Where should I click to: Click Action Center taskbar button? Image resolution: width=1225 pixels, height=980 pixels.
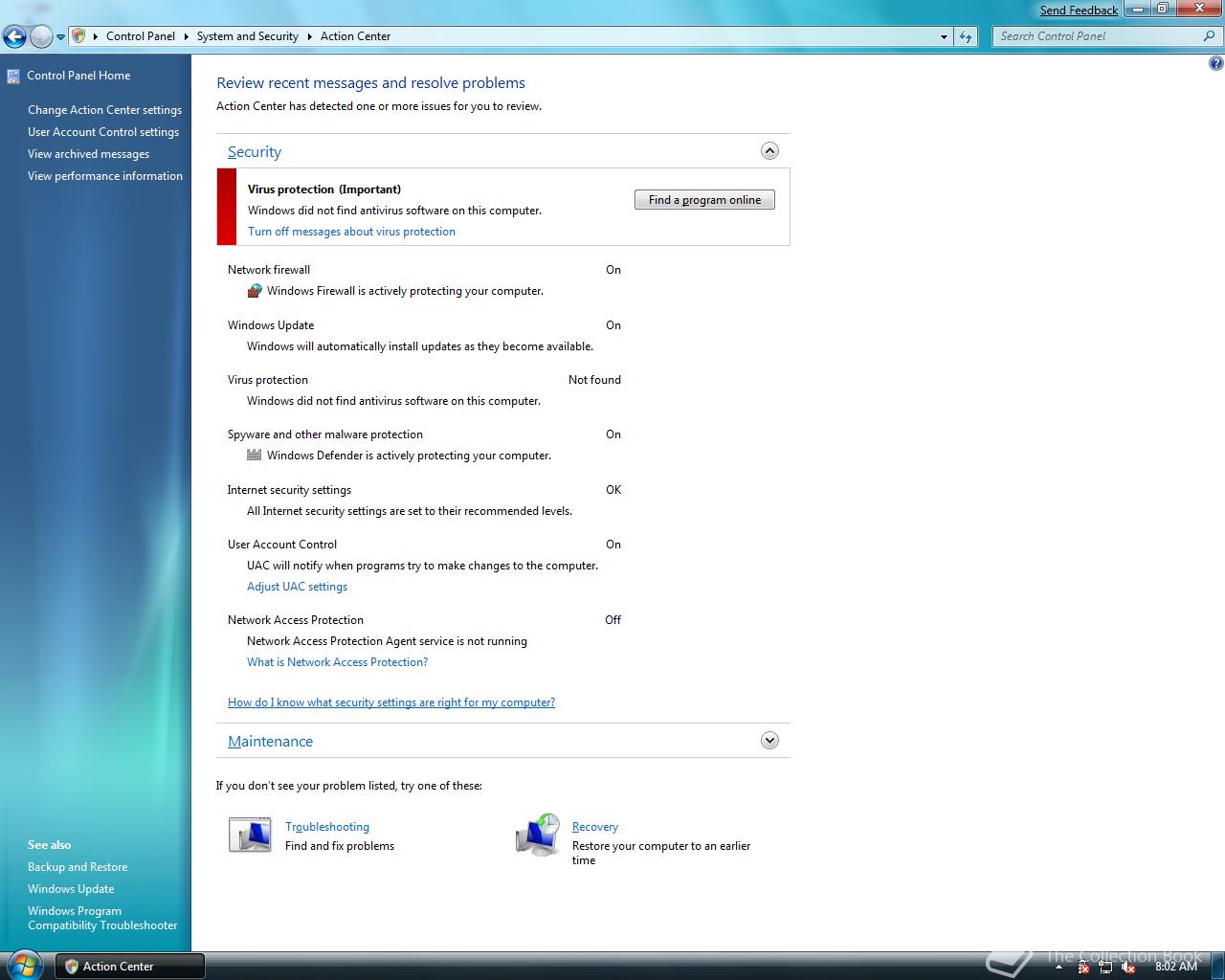pos(129,966)
